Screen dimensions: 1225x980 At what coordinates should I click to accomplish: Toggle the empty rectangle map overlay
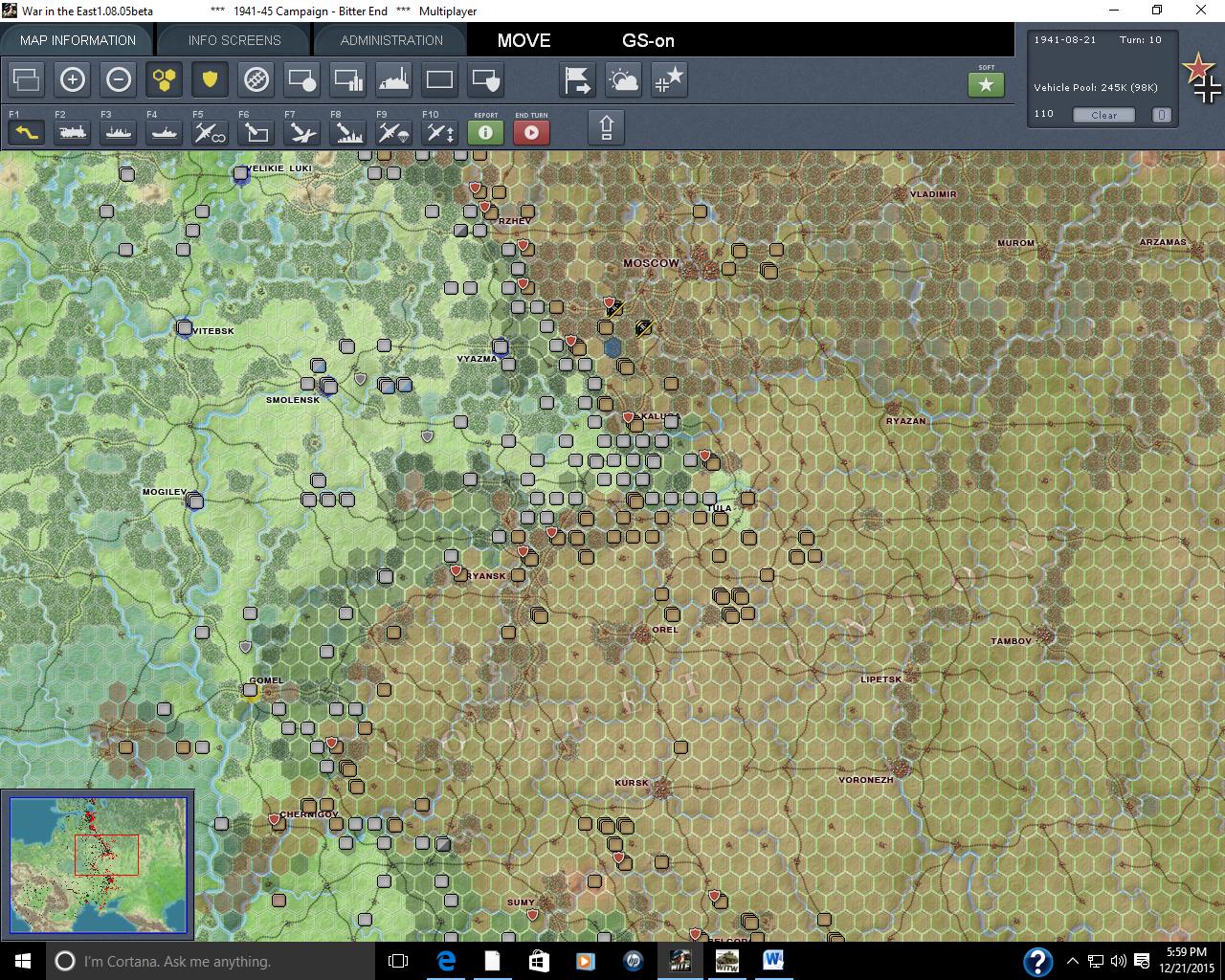(439, 79)
